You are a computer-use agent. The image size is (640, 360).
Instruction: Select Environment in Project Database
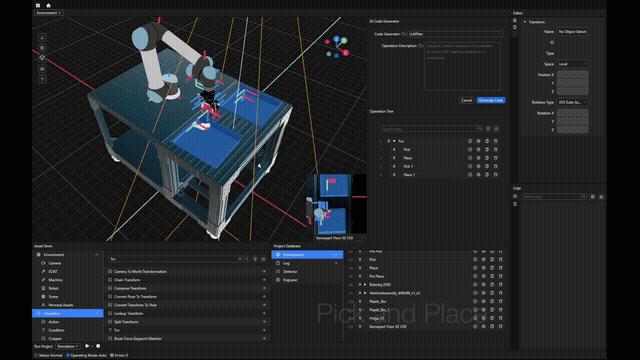pyautogui.click(x=307, y=255)
